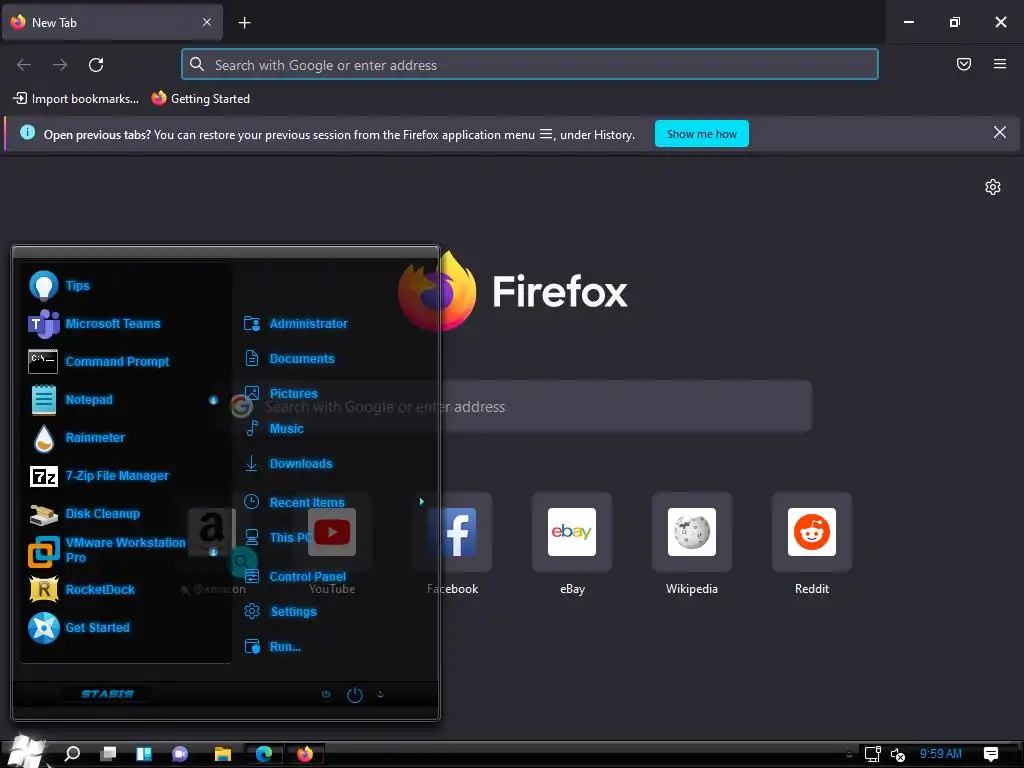Open Control Panel from start menu
Viewport: 1024px width, 768px height.
click(x=295, y=577)
